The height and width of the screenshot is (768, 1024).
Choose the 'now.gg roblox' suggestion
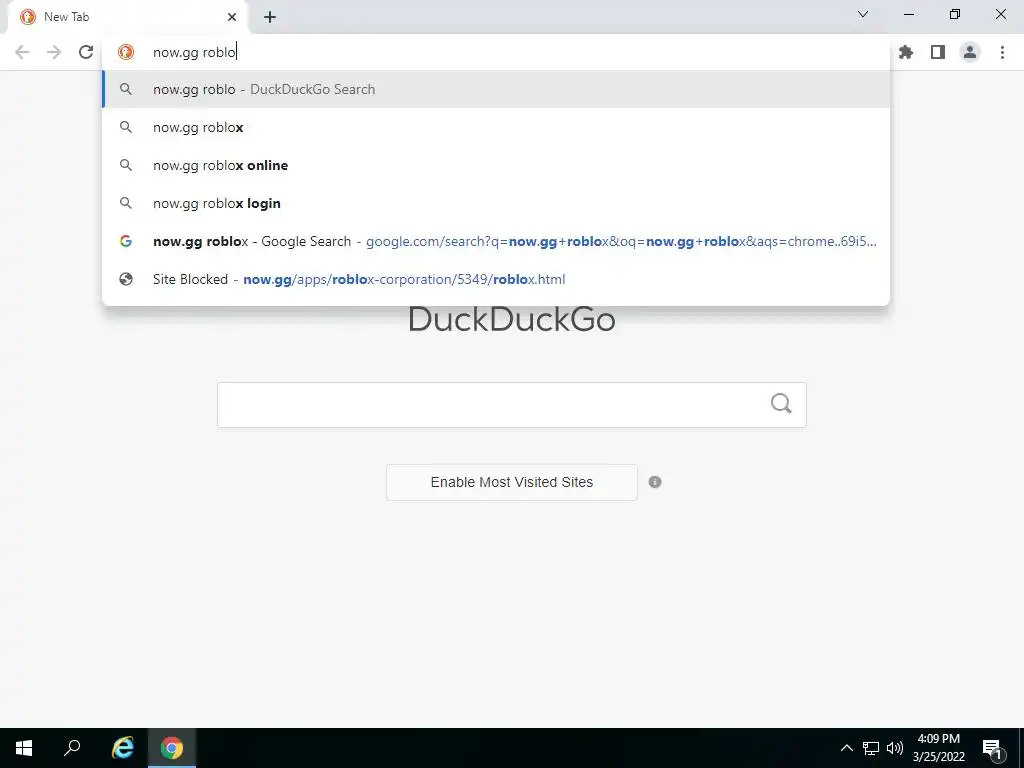pos(496,127)
